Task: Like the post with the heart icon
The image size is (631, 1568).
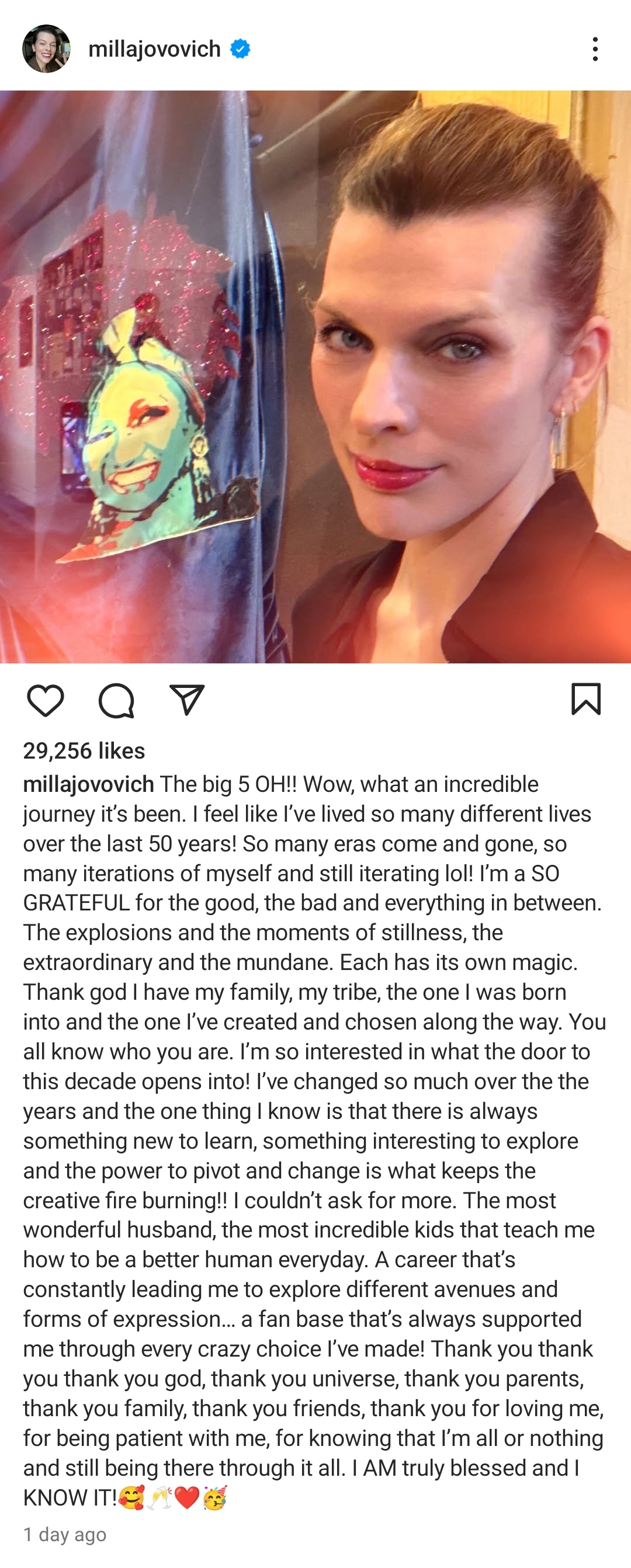Action: pyautogui.click(x=46, y=700)
